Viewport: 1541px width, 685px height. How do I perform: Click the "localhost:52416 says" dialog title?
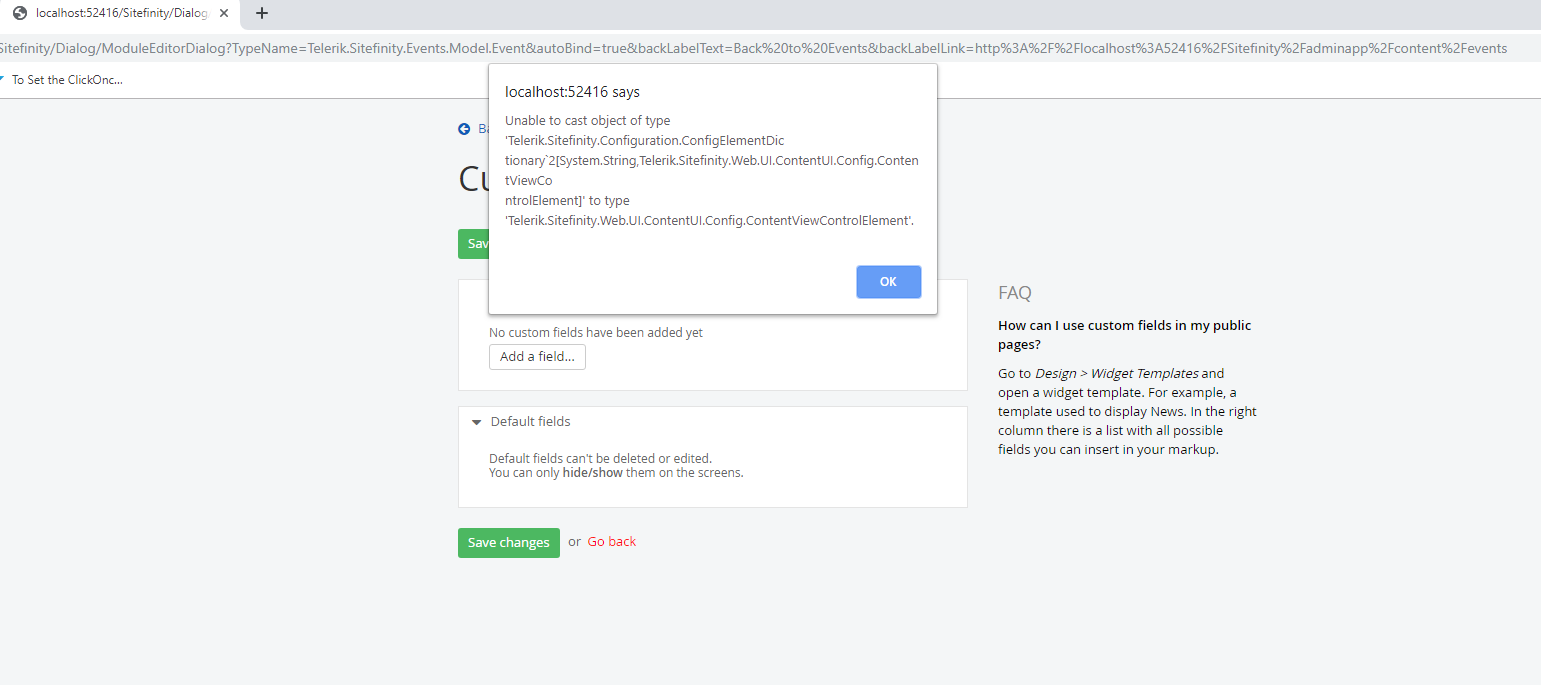point(572,92)
